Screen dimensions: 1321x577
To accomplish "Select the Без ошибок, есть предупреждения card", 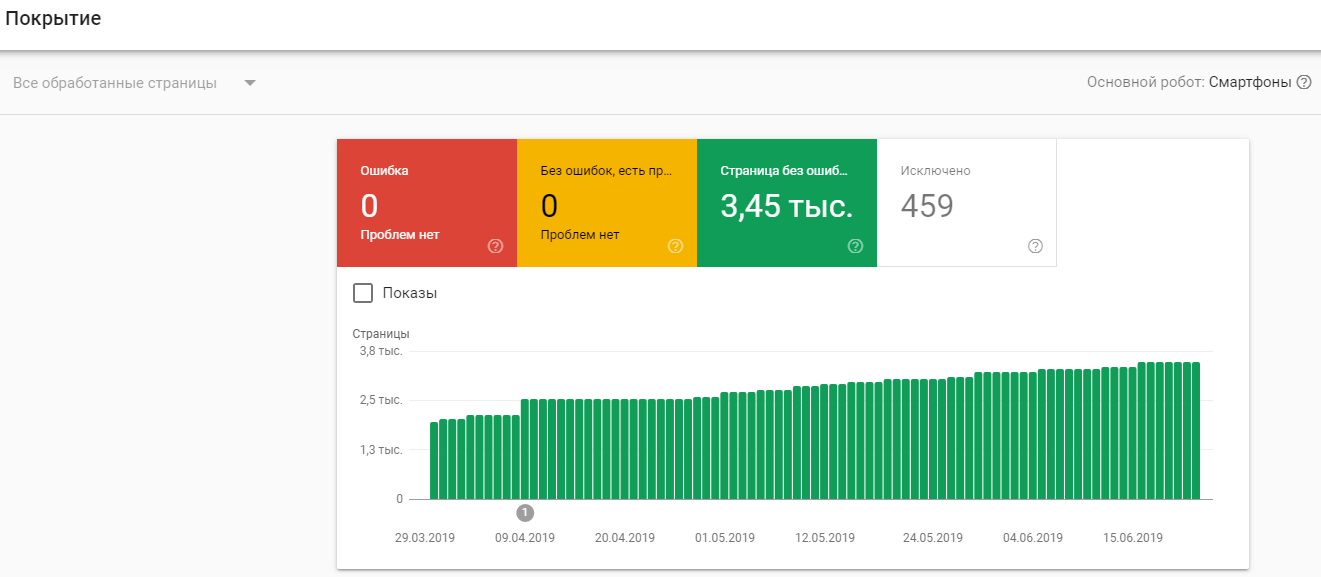I will [x=607, y=203].
